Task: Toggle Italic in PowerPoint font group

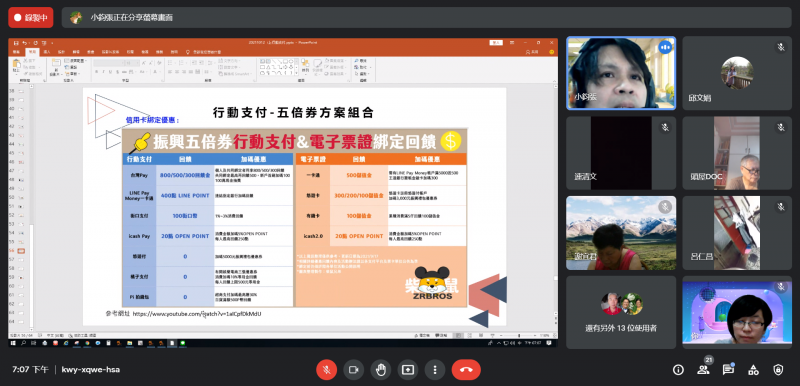Action: click(103, 72)
